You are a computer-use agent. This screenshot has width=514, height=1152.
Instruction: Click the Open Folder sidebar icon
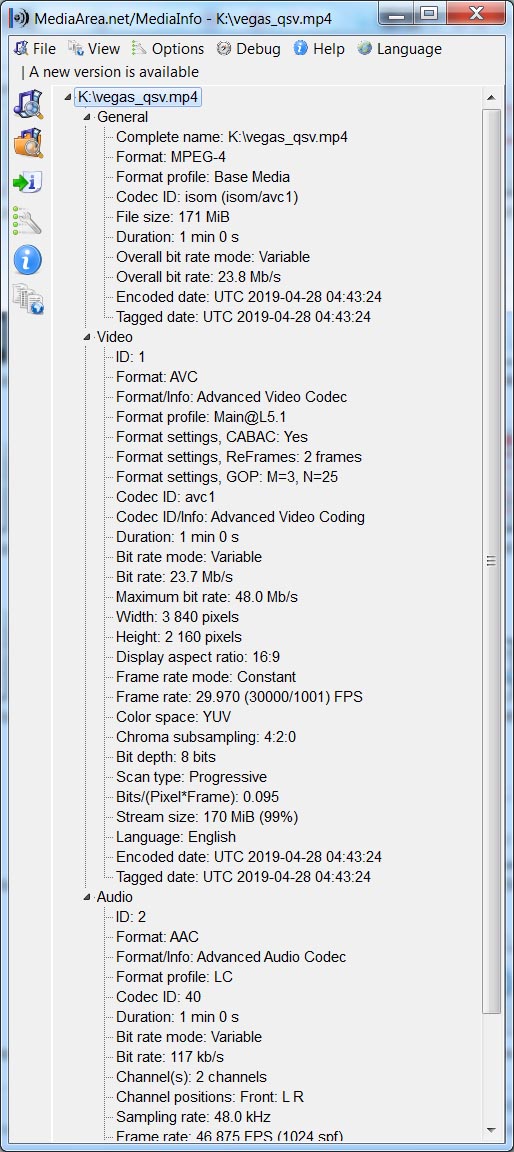tap(28, 143)
